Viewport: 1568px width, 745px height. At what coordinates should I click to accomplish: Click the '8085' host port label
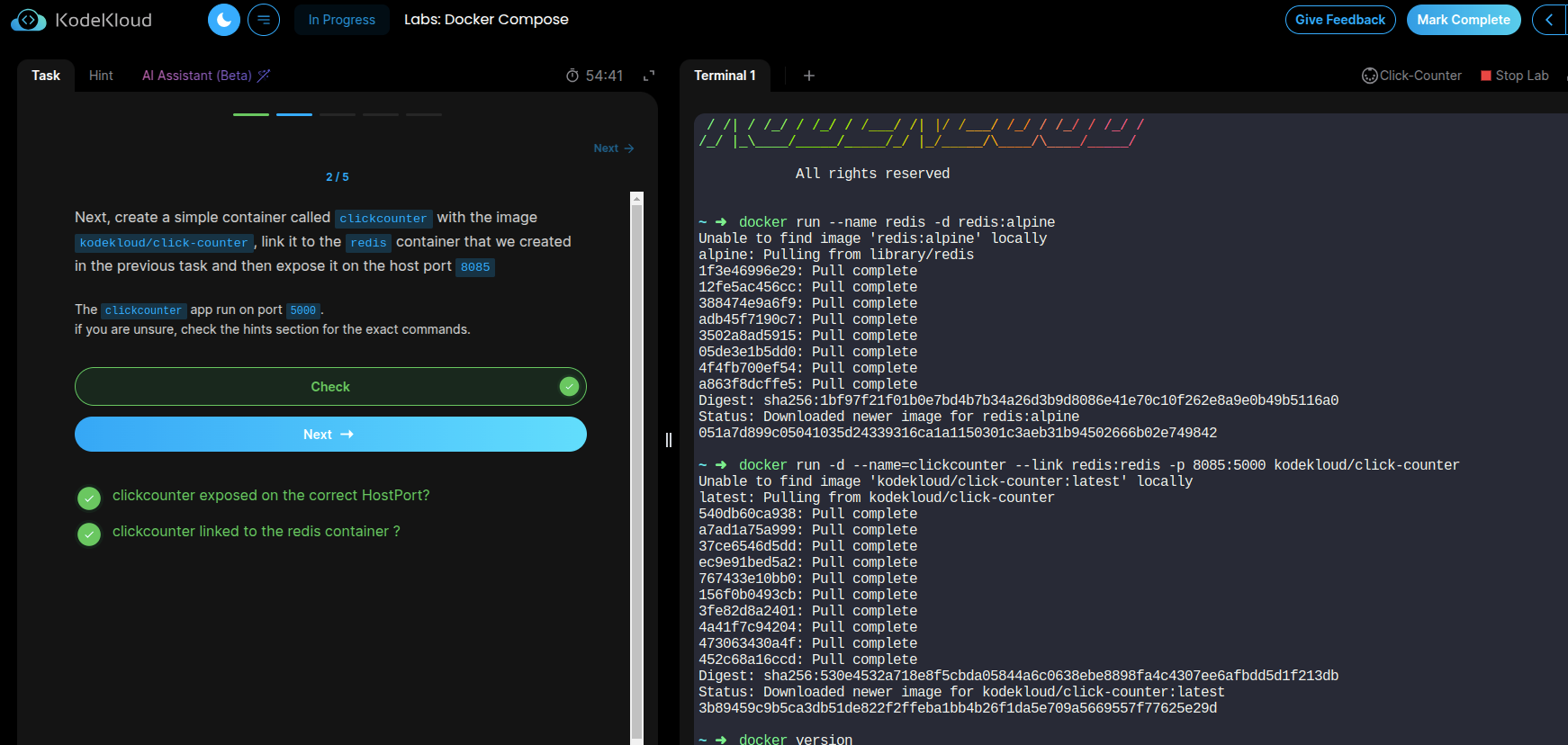pyautogui.click(x=475, y=267)
